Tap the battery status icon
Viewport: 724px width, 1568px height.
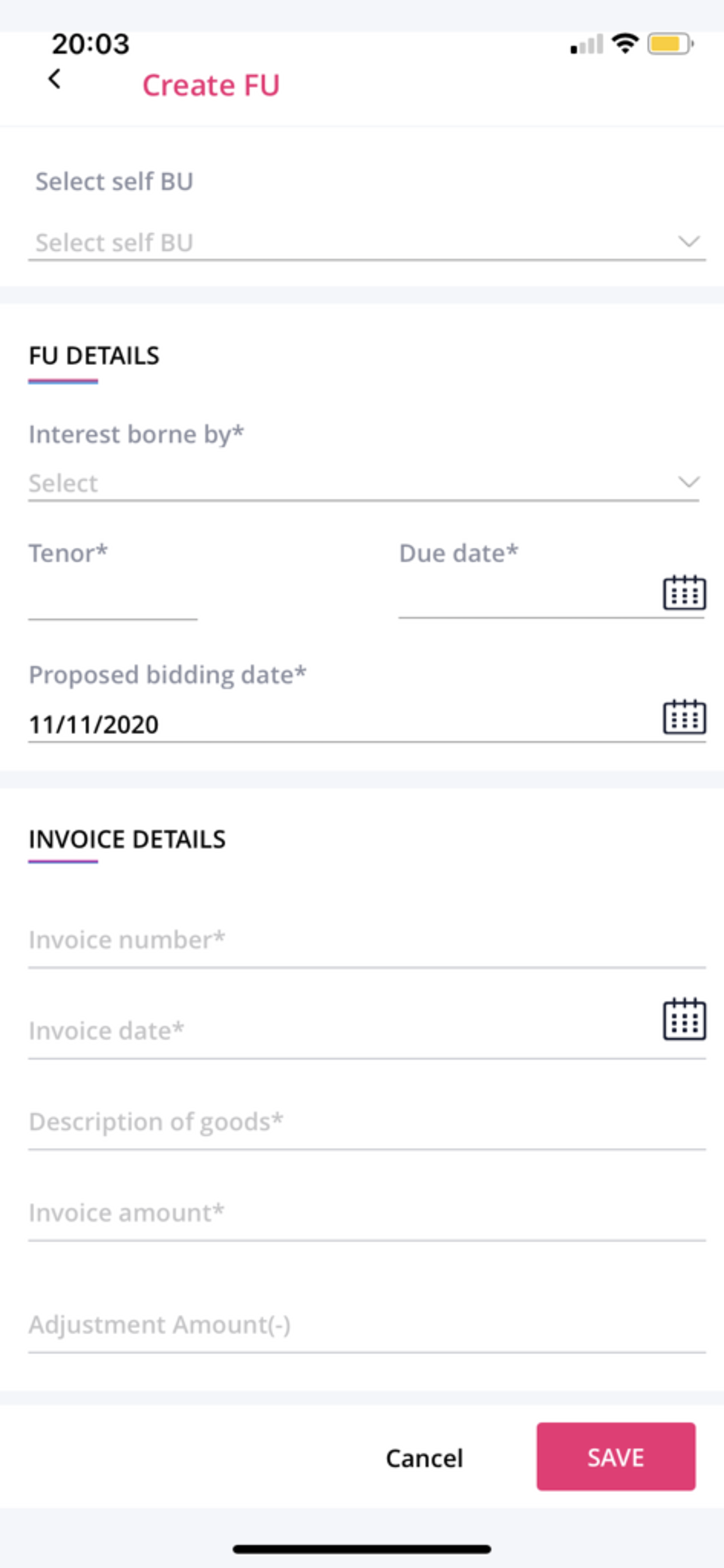670,44
